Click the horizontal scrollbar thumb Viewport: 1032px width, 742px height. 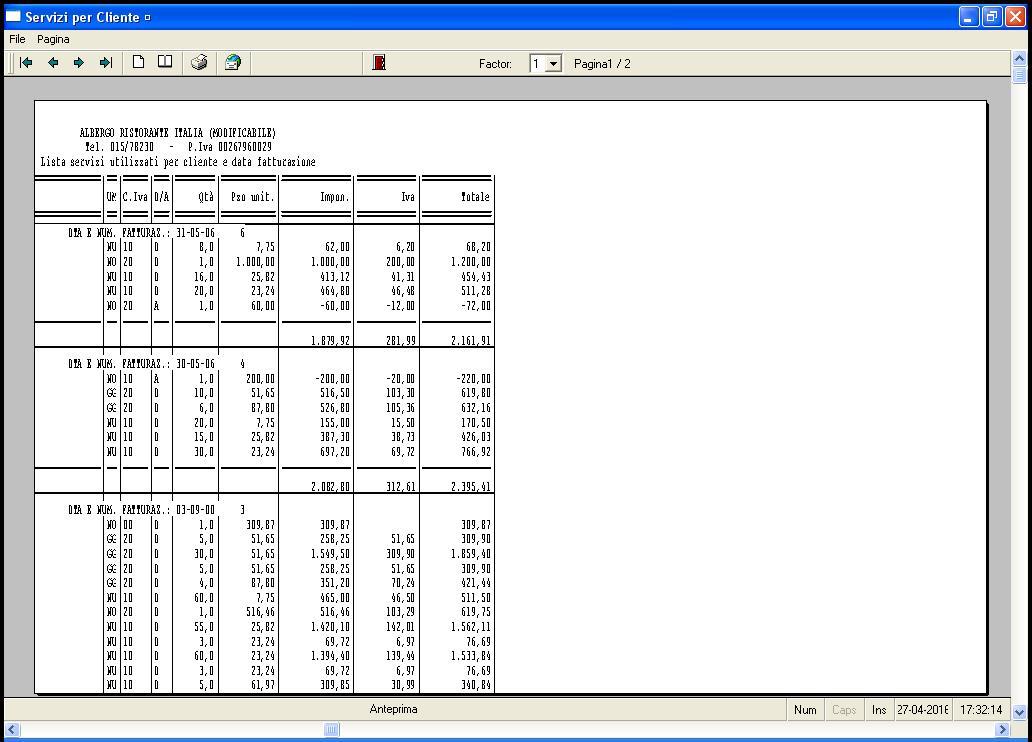click(x=332, y=729)
